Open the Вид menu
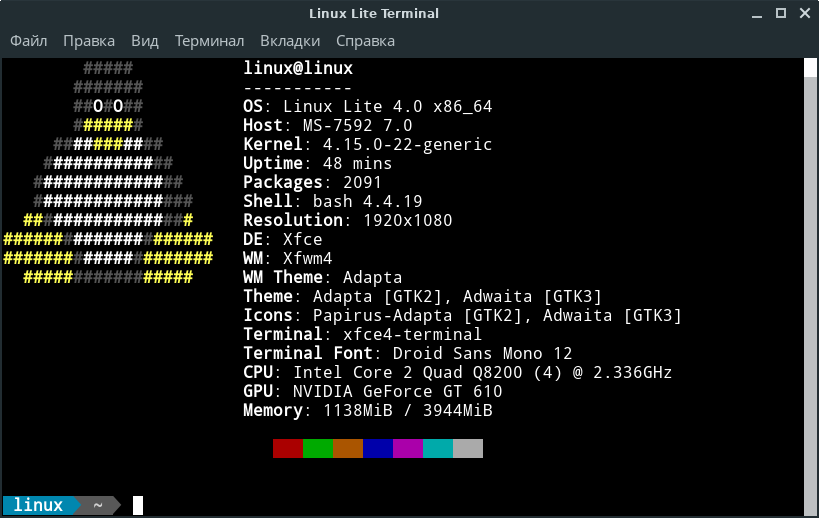The width and height of the screenshot is (819, 518). (x=145, y=41)
